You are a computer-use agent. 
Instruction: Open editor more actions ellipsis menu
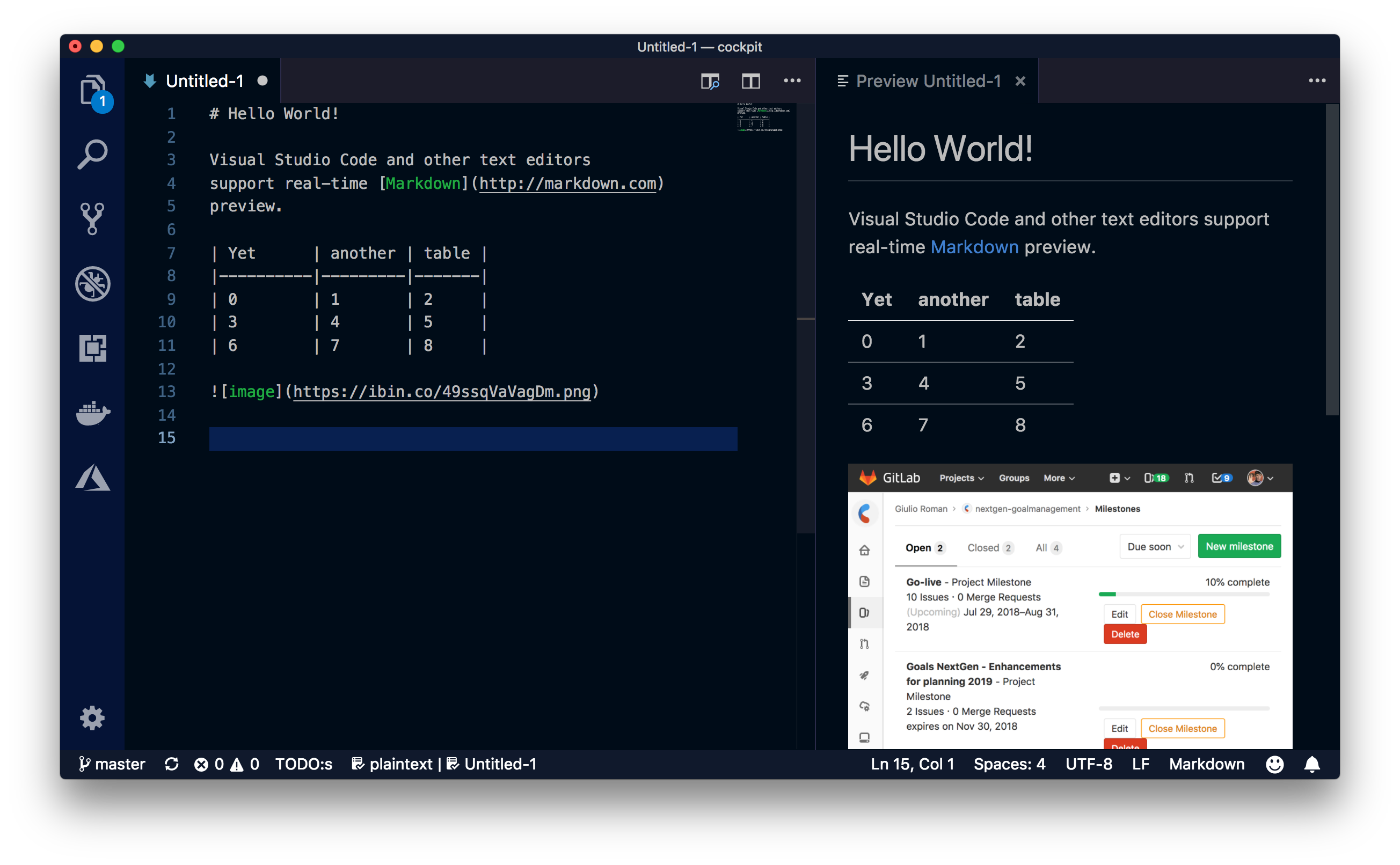pyautogui.click(x=792, y=80)
